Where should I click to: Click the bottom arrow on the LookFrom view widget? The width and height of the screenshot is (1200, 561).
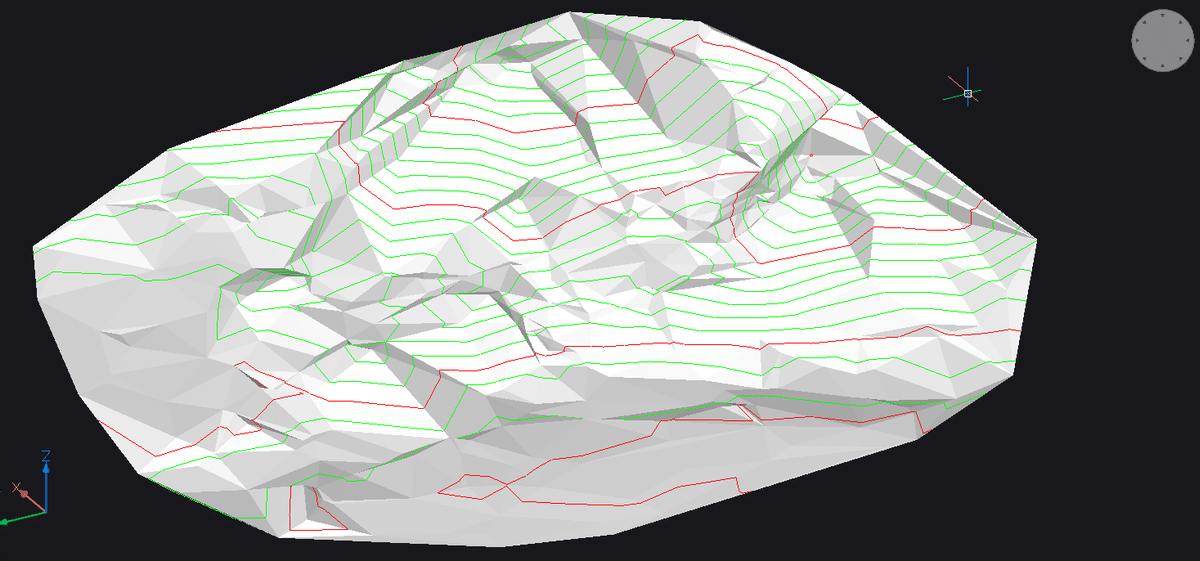point(1162,65)
